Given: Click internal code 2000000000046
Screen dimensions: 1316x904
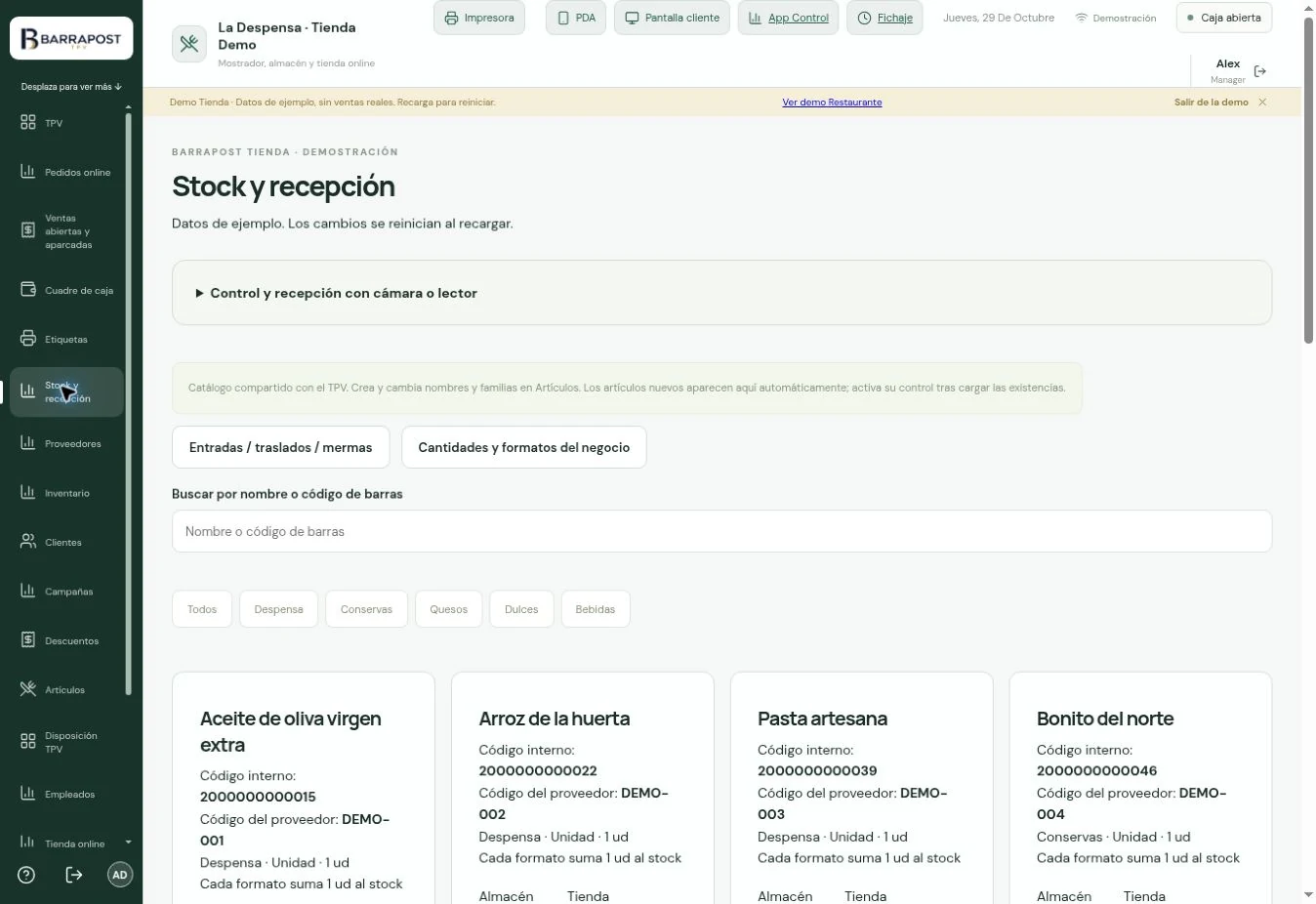Looking at the screenshot, I should tap(1096, 770).
